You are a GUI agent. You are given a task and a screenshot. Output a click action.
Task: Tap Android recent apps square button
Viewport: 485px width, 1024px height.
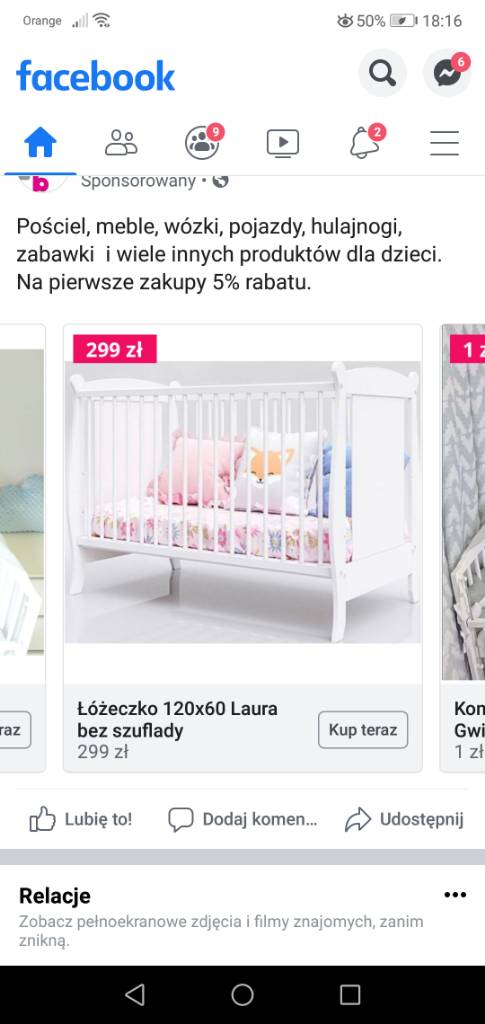[x=350, y=995]
